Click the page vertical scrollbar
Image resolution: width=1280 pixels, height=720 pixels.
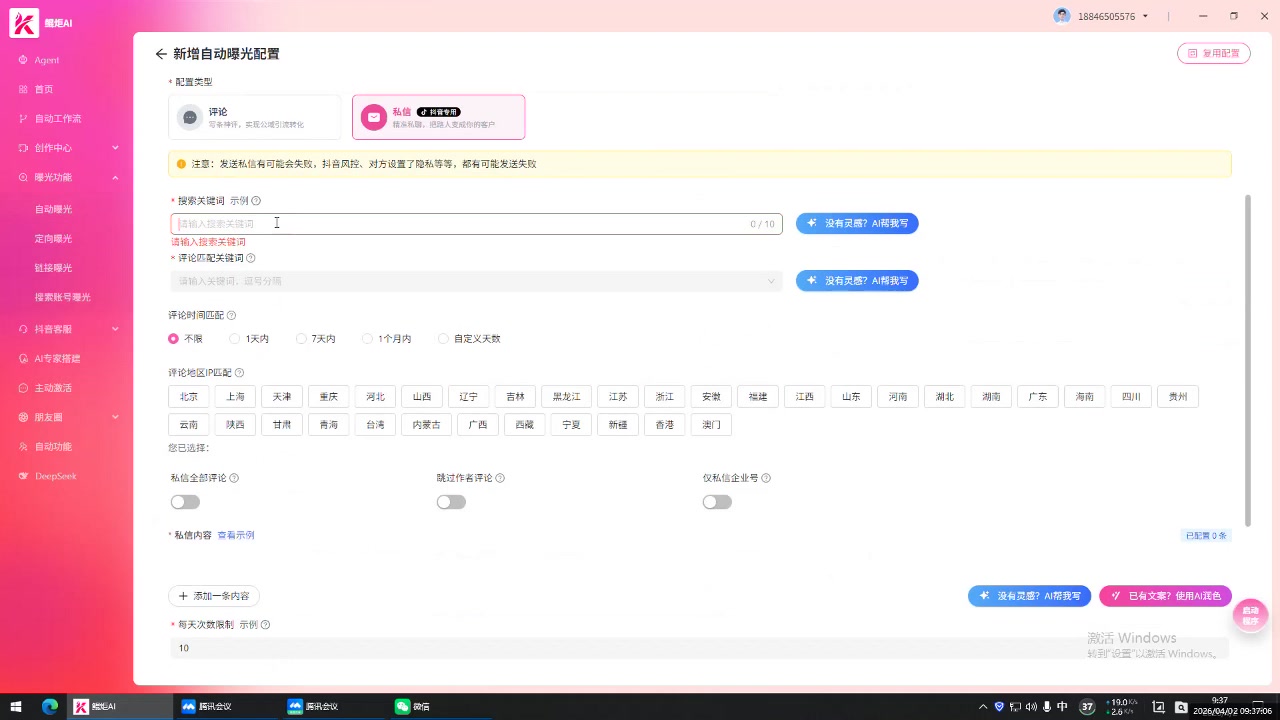[1248, 360]
